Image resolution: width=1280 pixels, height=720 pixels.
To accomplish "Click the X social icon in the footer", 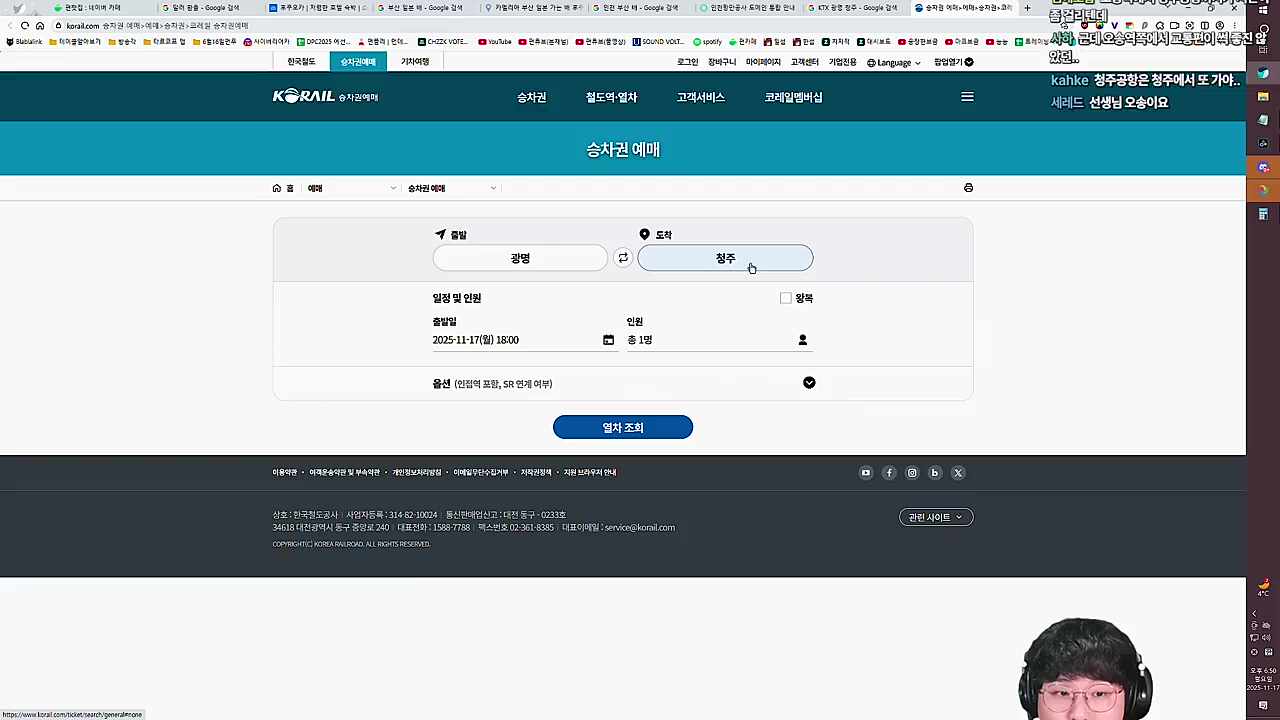I will coord(957,472).
